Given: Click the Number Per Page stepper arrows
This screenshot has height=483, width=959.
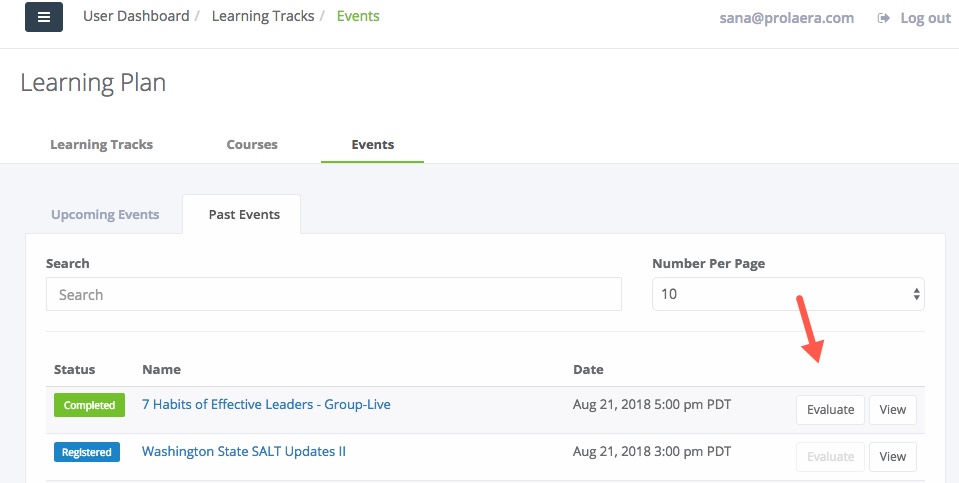Looking at the screenshot, I should (x=916, y=294).
